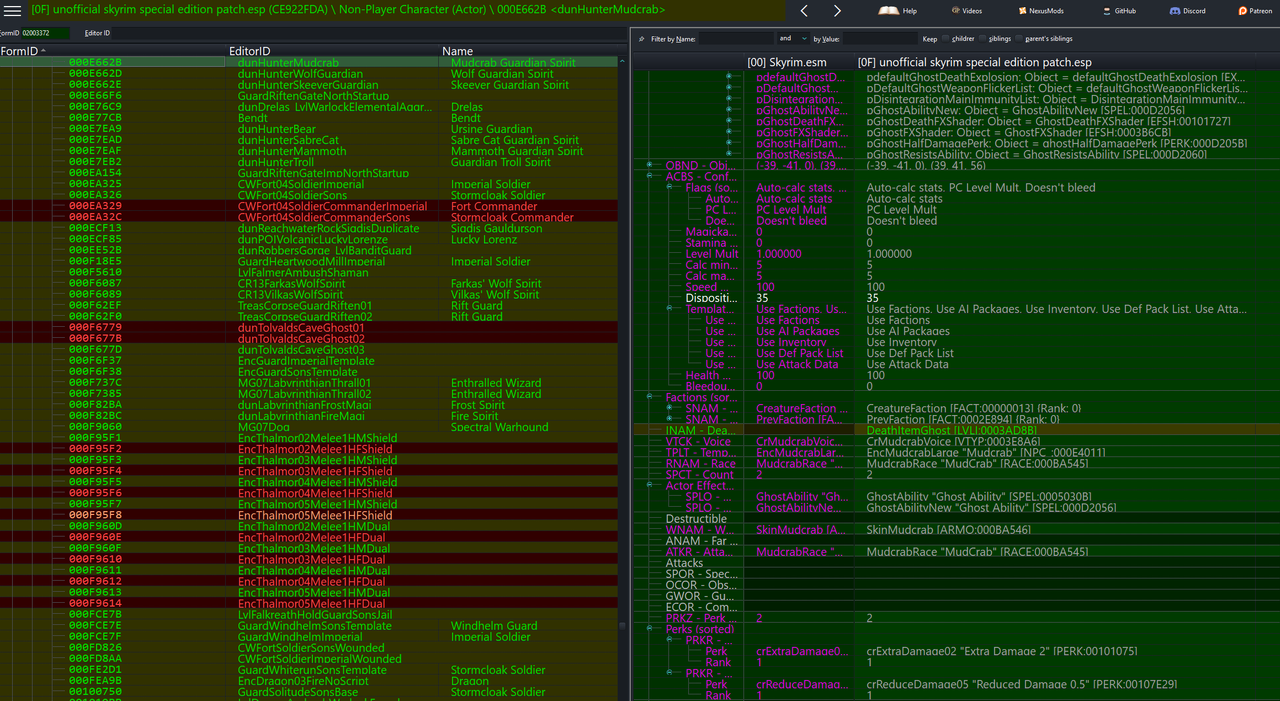Select the GuardSolitudeSonsBase record
Viewport: 1280px width, 701px height.
[308, 692]
